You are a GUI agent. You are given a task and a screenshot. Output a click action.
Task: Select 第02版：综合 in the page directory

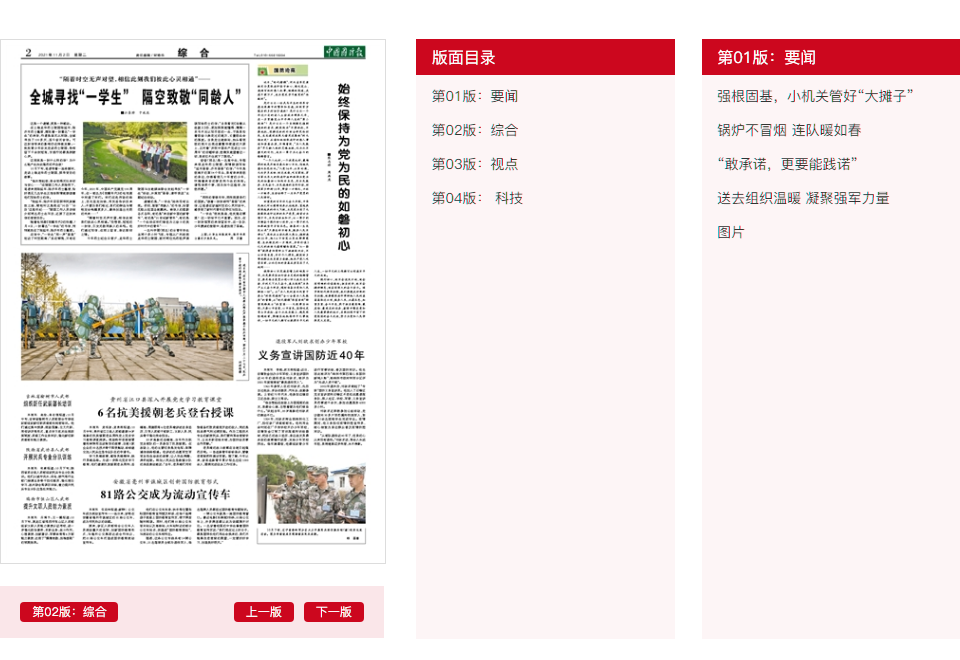point(475,130)
